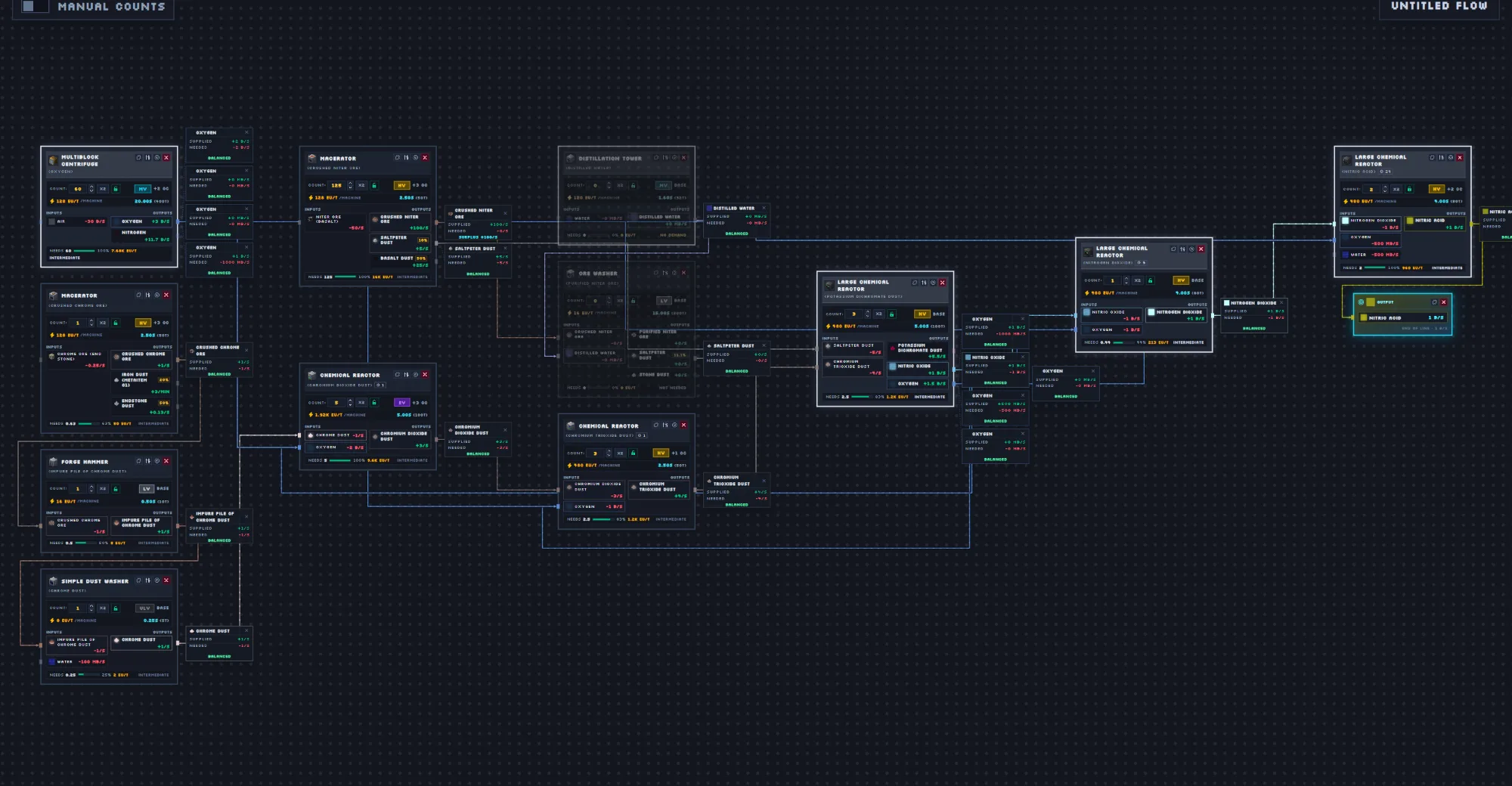Select the Nitric Acid row in the Output node
Screen dimensions: 1512x786
(x=1402, y=318)
